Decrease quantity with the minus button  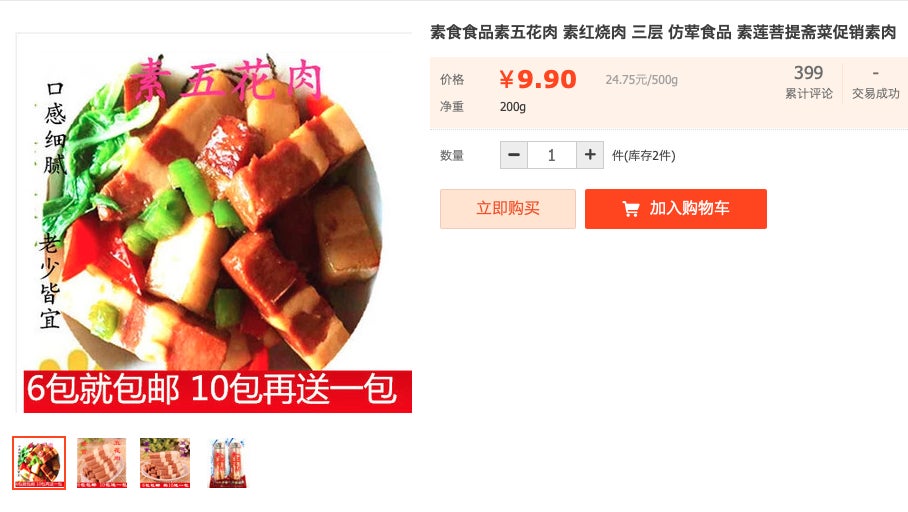[x=514, y=155]
